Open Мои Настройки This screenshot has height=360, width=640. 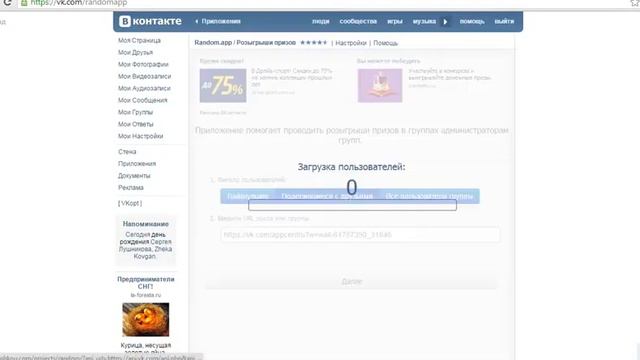140,136
